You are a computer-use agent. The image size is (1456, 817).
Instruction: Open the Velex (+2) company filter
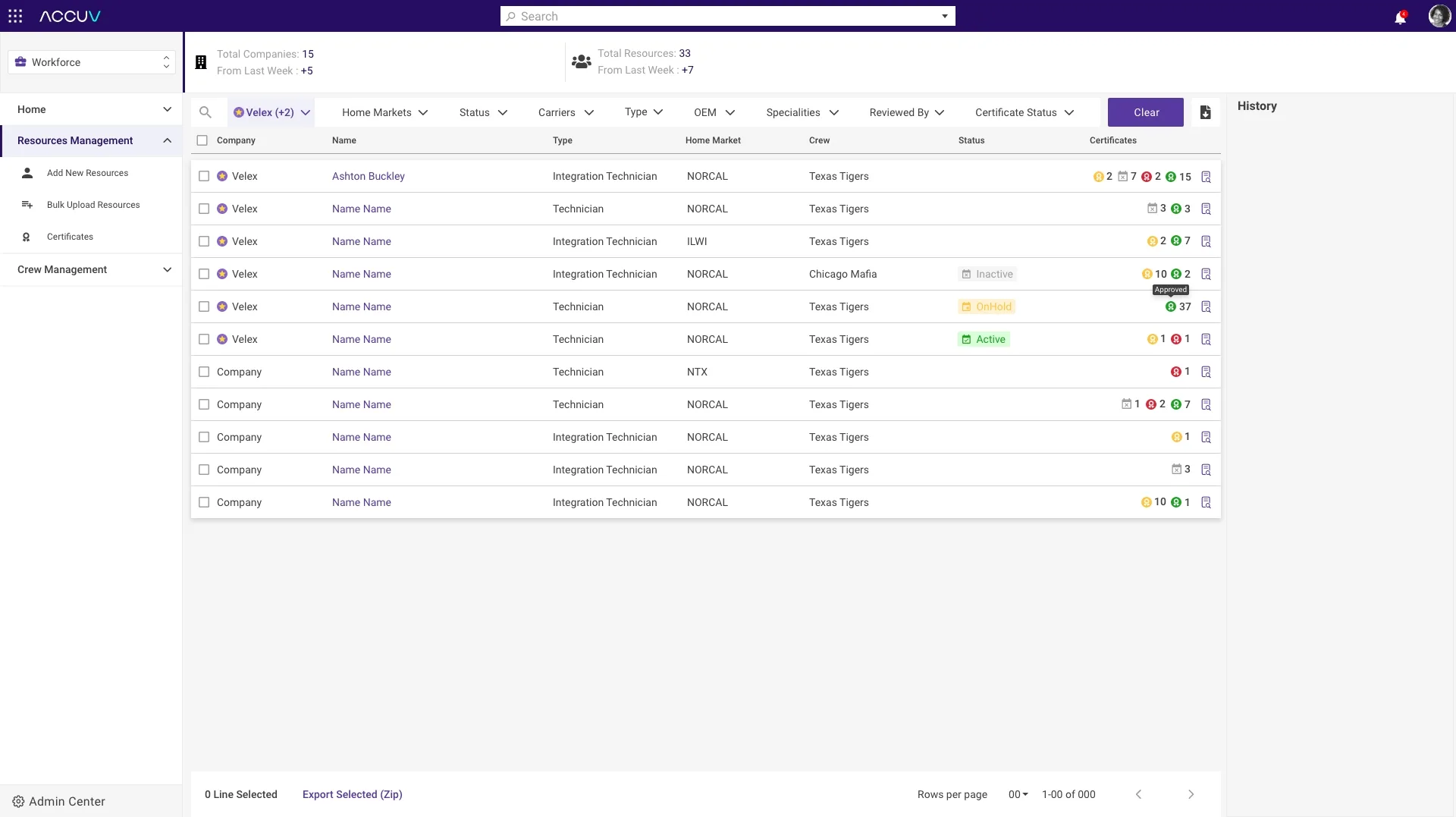coord(271,112)
